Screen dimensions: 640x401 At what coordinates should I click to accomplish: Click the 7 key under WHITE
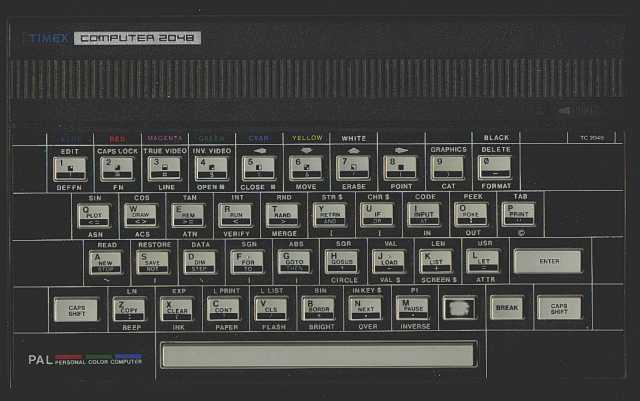(353, 168)
